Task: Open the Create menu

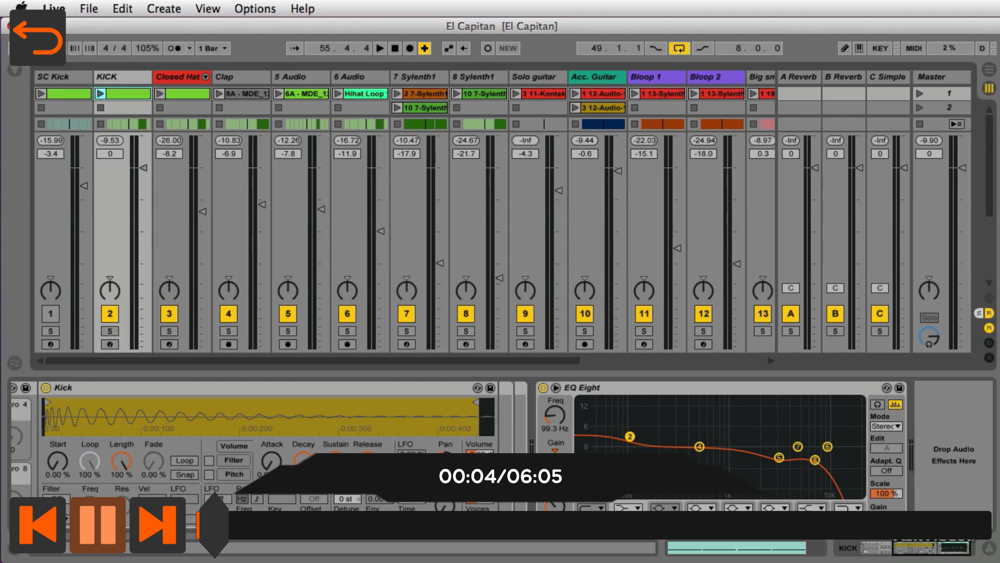Action: [x=164, y=8]
